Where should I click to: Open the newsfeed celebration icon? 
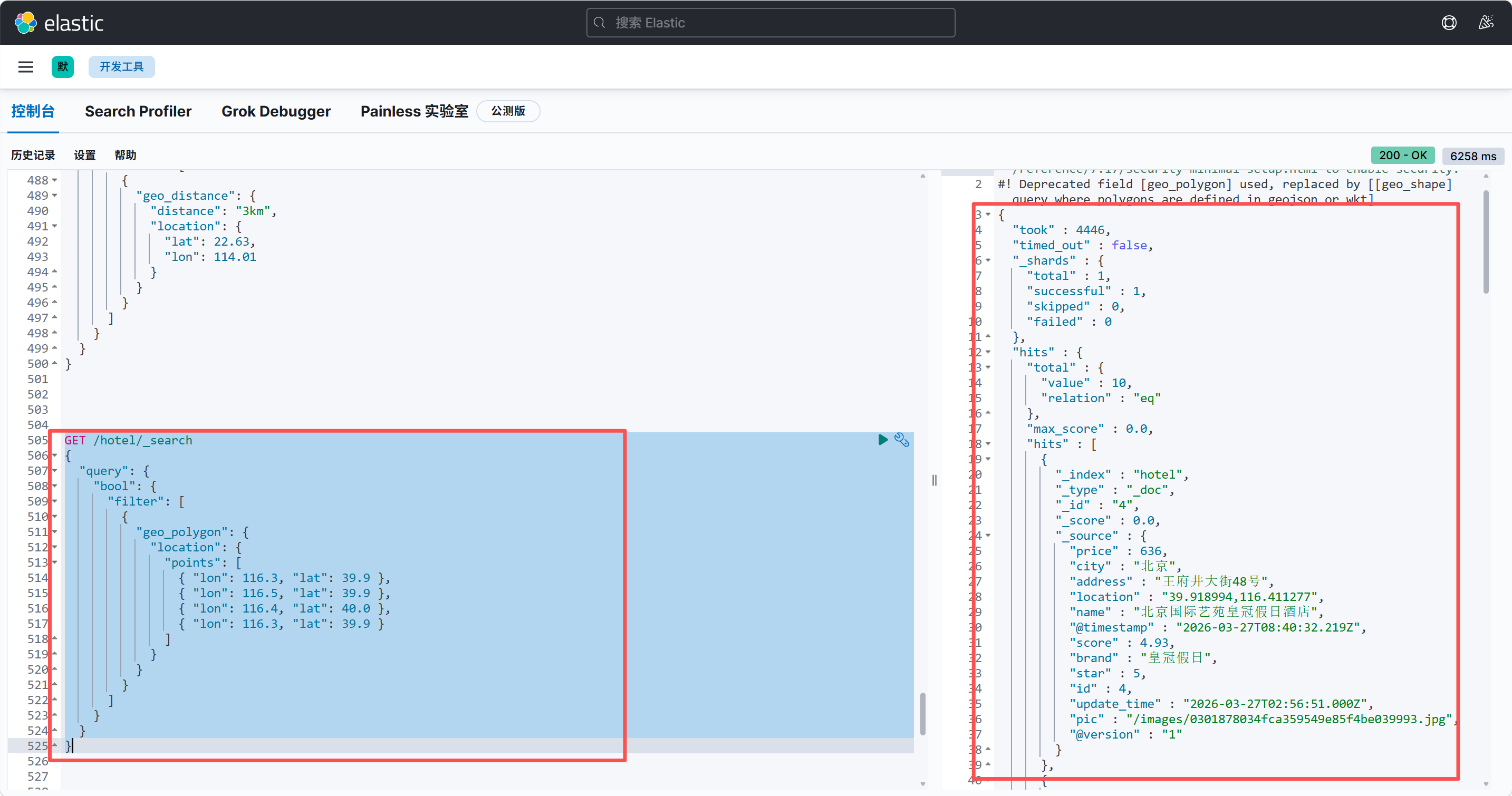(x=1486, y=23)
